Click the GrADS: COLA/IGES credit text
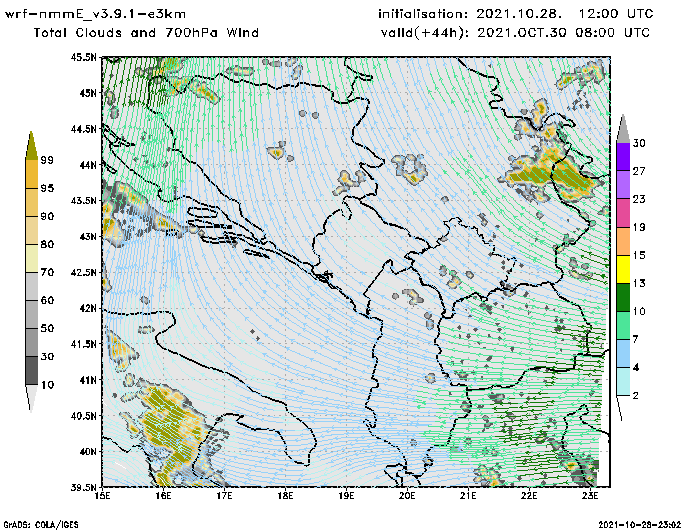The height and width of the screenshot is (530, 700). click(x=41, y=525)
